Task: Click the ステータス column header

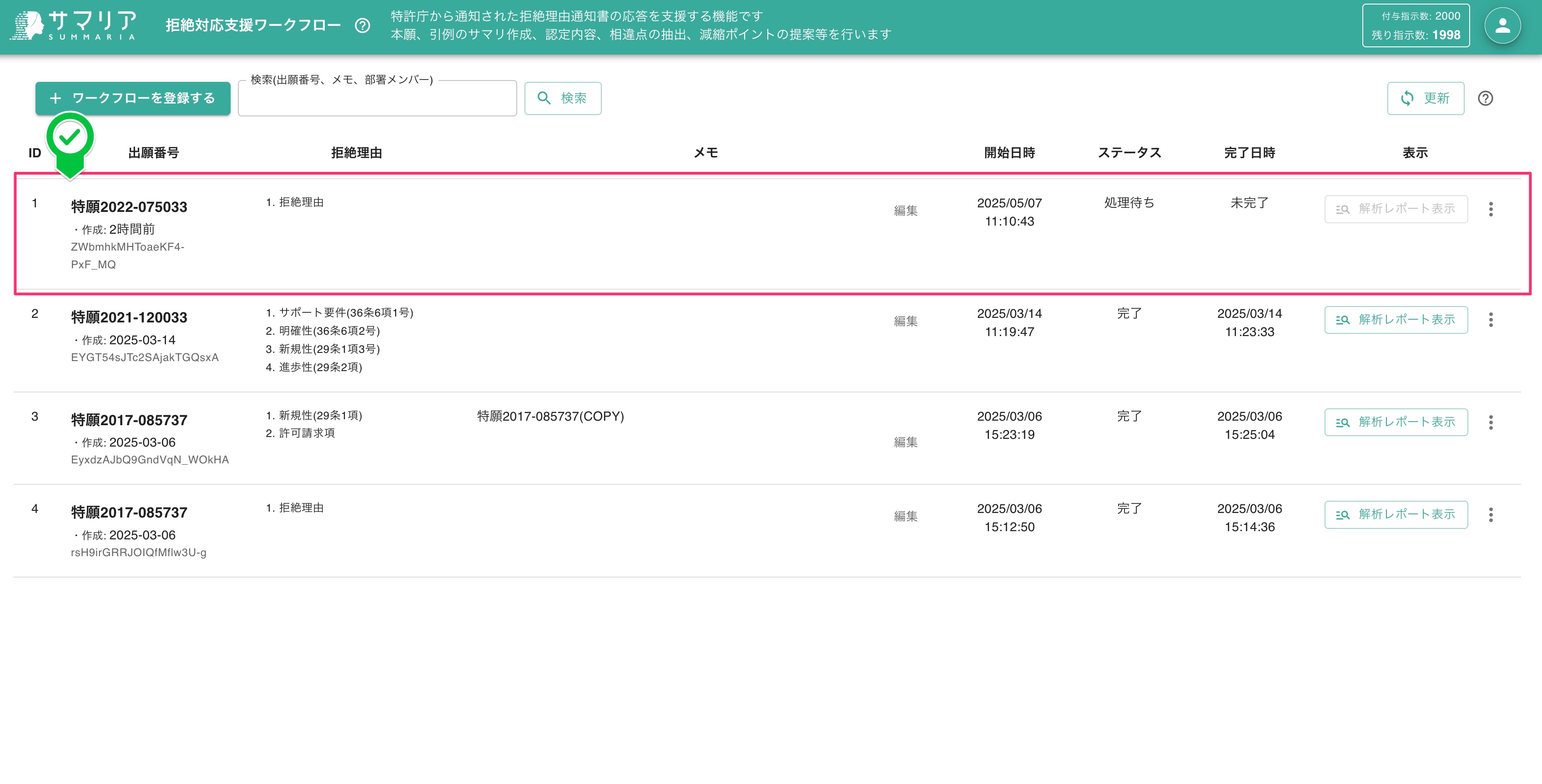Action: tap(1129, 153)
